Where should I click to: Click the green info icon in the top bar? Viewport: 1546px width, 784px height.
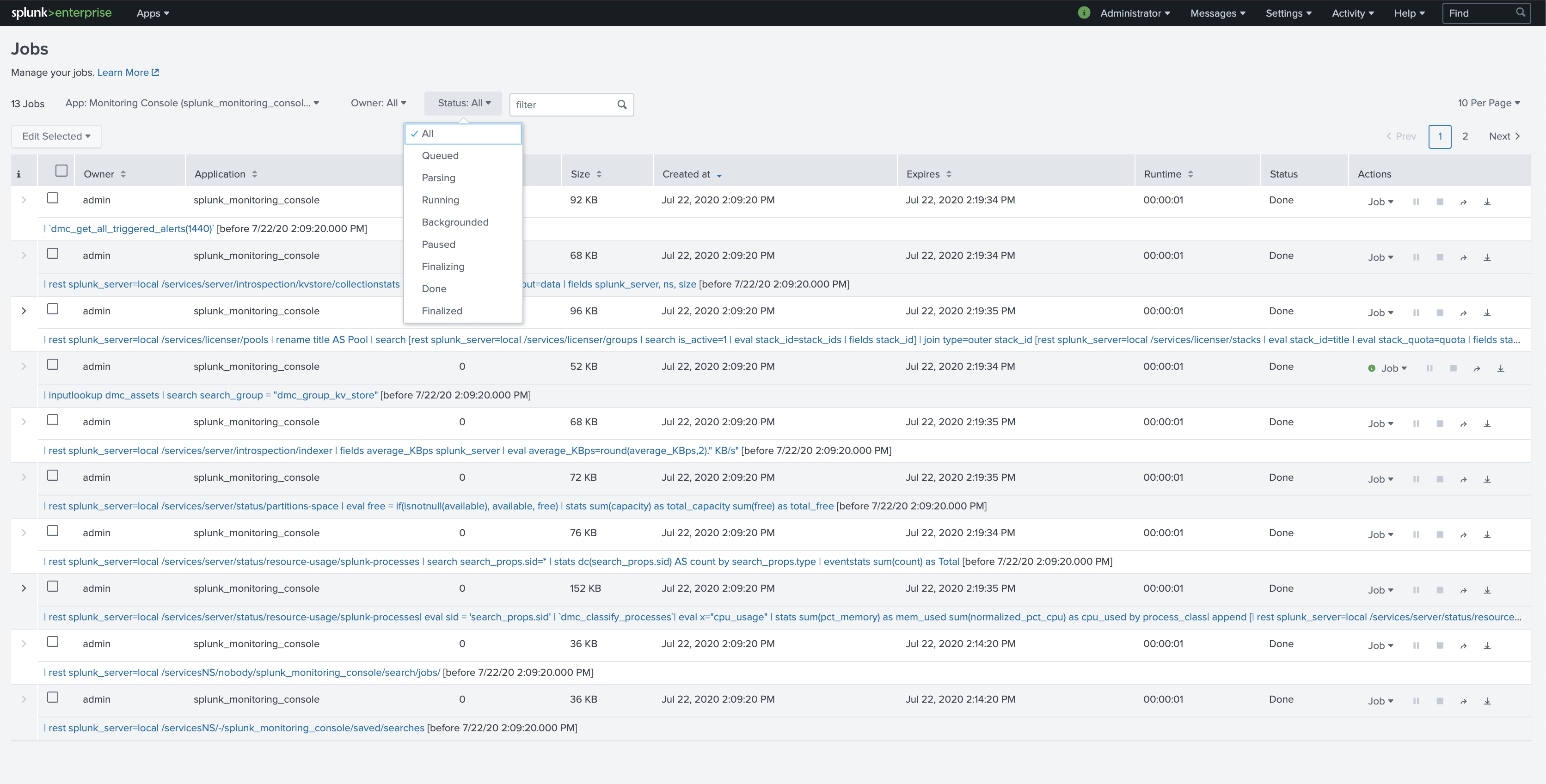pyautogui.click(x=1084, y=12)
